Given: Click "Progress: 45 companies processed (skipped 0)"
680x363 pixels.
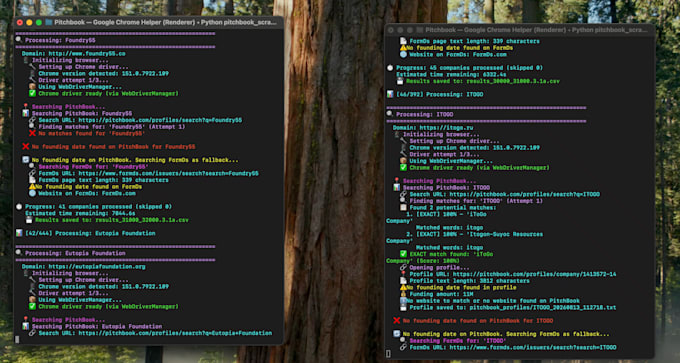Looking at the screenshot, I should (469, 68).
